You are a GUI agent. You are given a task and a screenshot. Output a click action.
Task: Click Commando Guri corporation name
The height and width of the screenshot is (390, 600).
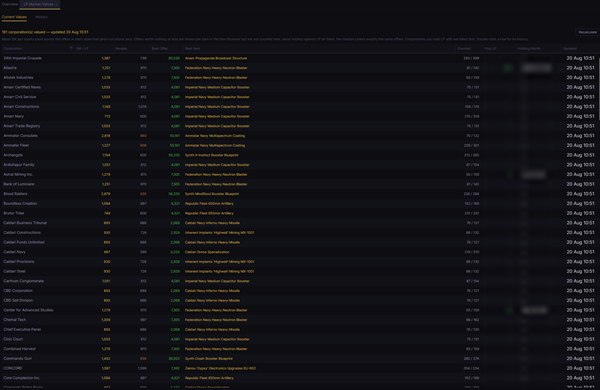coord(18,359)
